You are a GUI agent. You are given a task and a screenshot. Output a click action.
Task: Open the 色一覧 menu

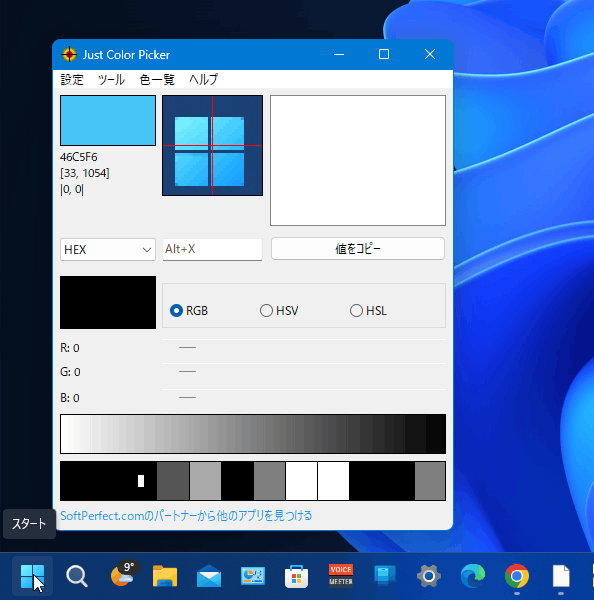click(157, 79)
